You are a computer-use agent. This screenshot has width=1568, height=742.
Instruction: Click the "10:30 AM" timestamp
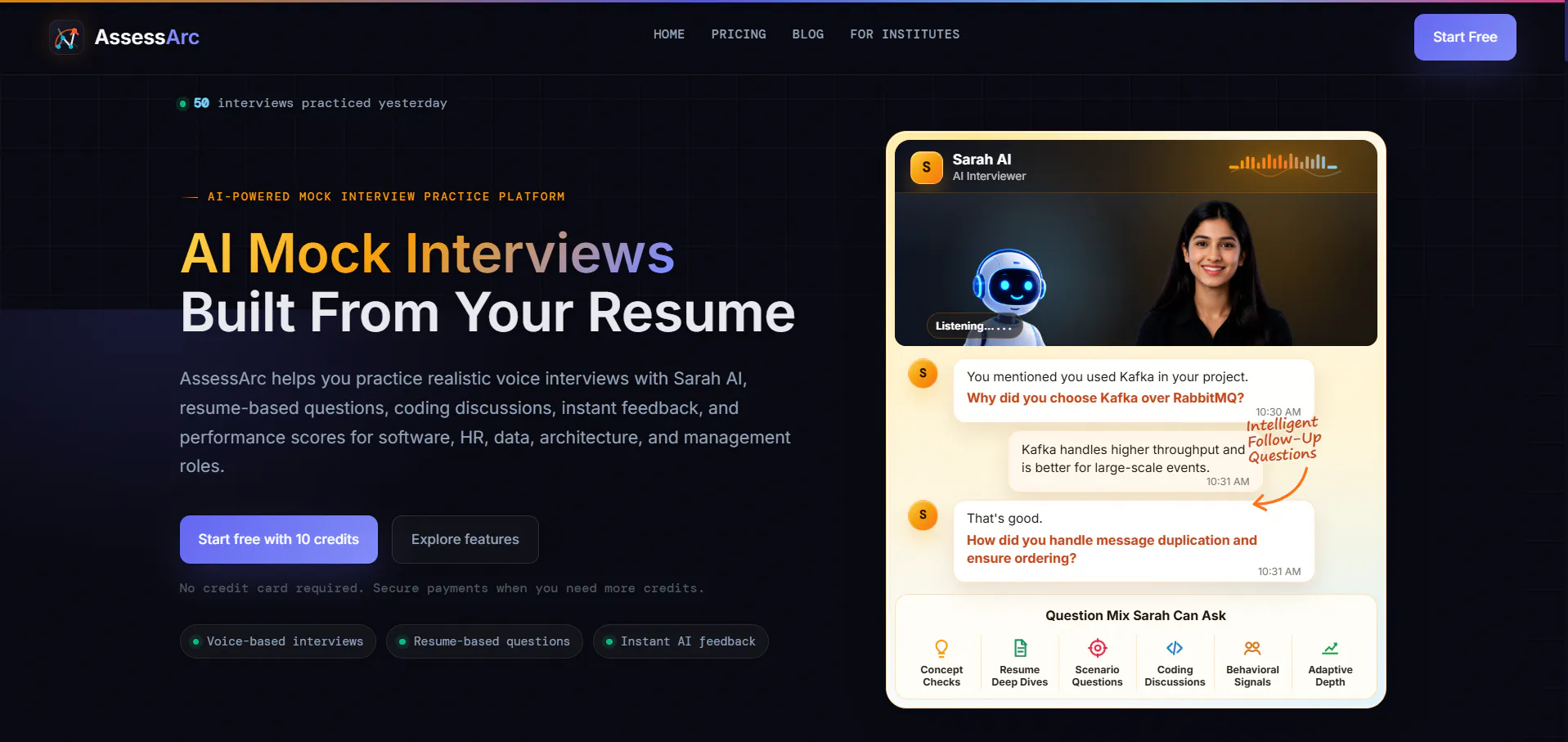(x=1278, y=412)
